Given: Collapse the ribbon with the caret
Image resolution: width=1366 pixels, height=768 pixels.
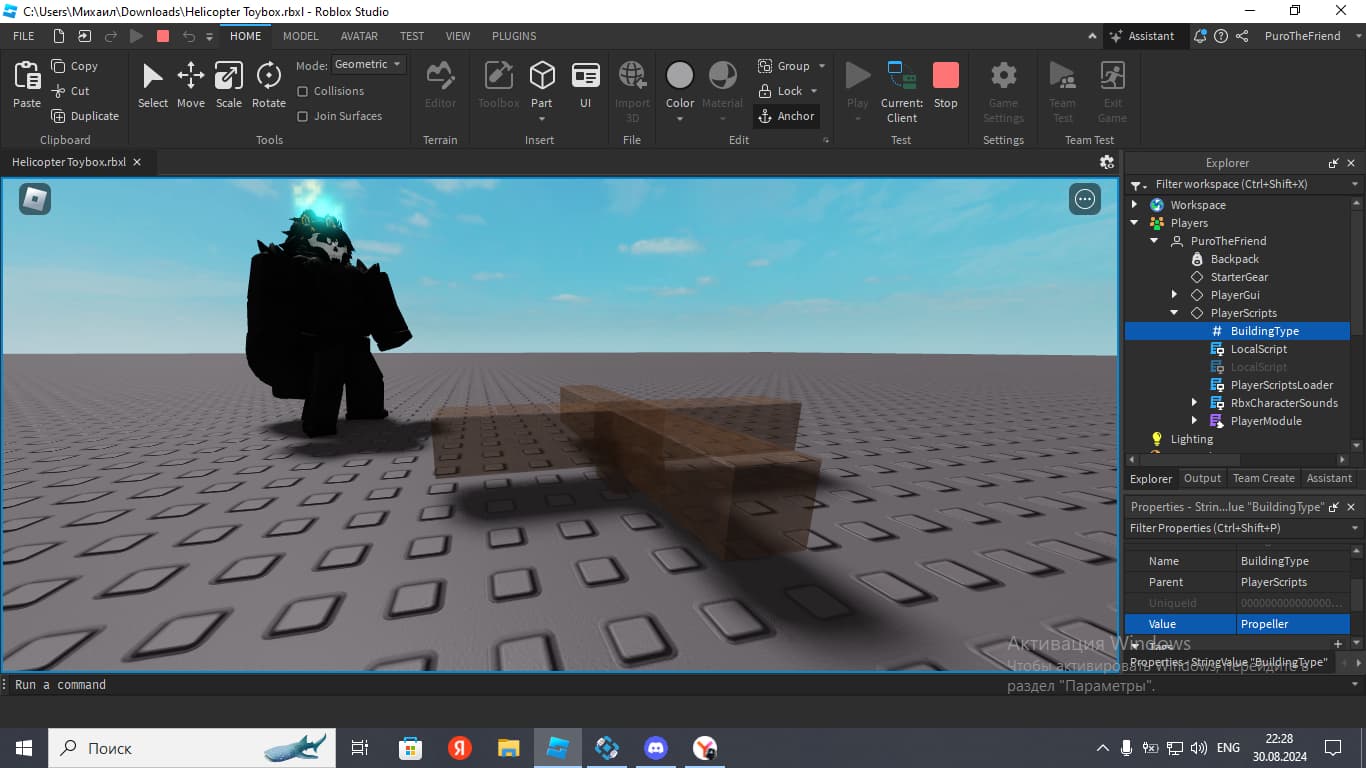Looking at the screenshot, I should tap(1092, 36).
